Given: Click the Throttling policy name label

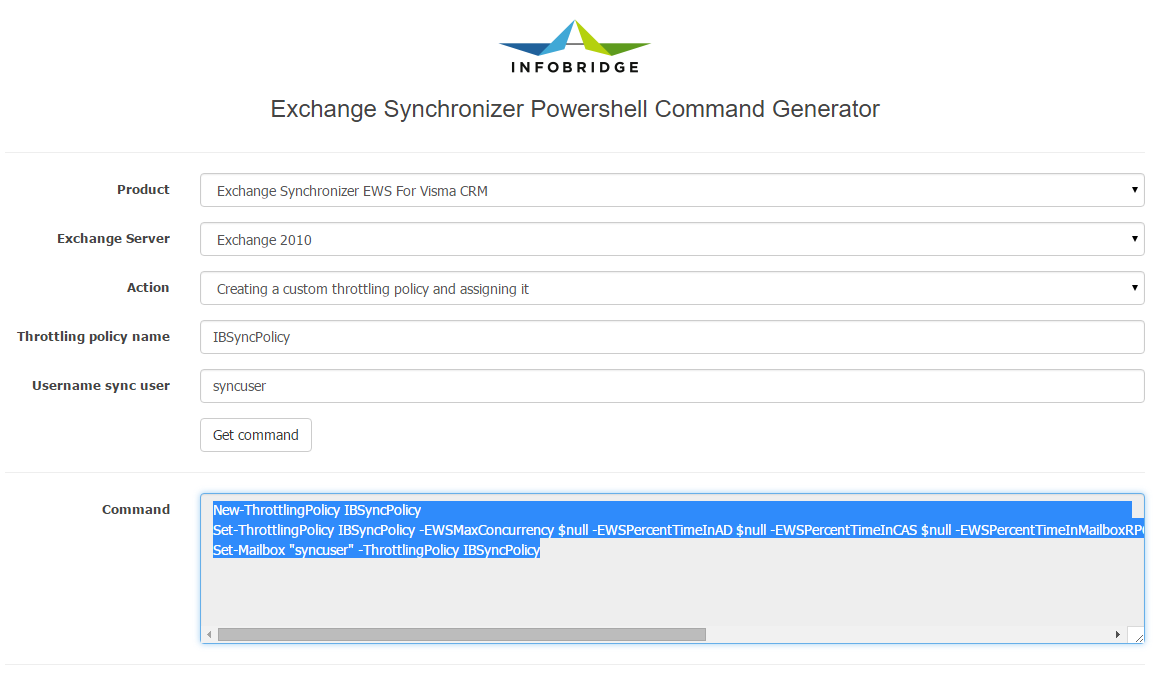Looking at the screenshot, I should coord(93,337).
